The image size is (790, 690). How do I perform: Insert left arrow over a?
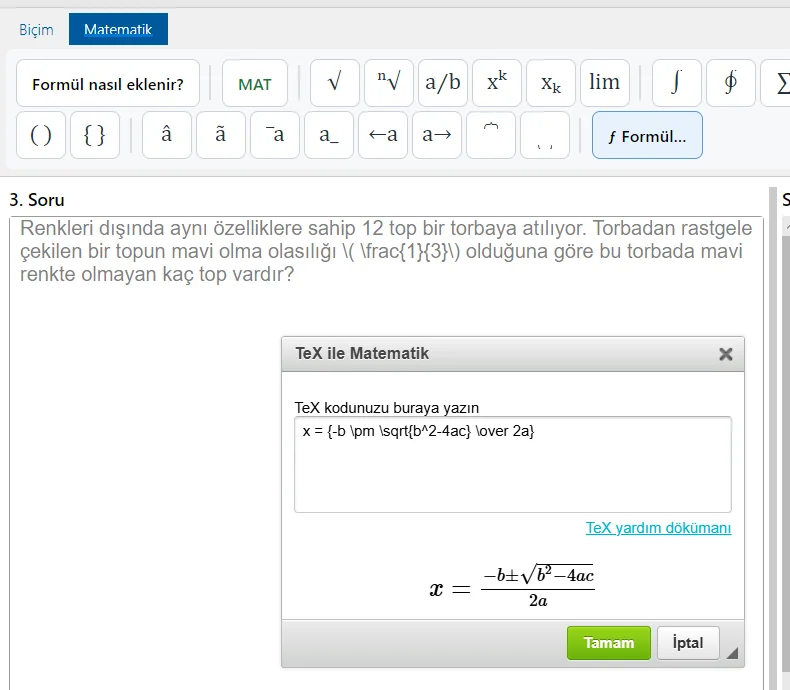[x=382, y=135]
